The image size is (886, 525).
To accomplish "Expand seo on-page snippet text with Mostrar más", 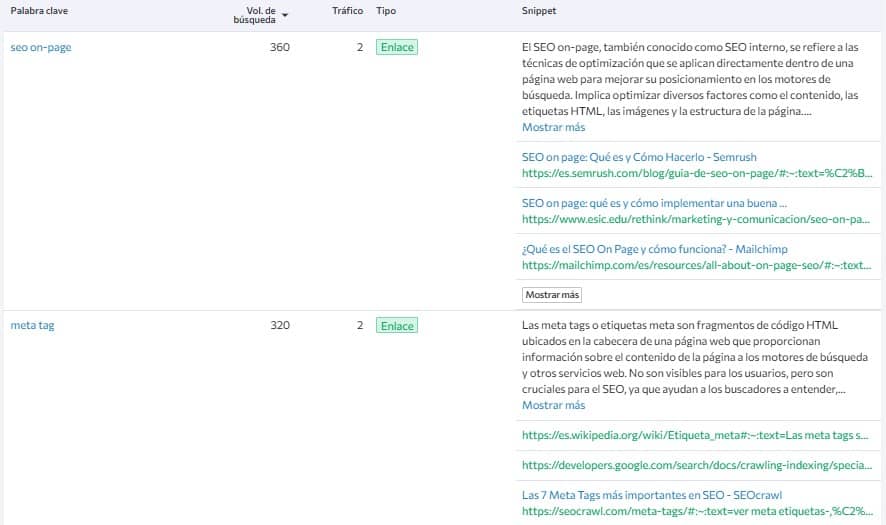I will [553, 127].
